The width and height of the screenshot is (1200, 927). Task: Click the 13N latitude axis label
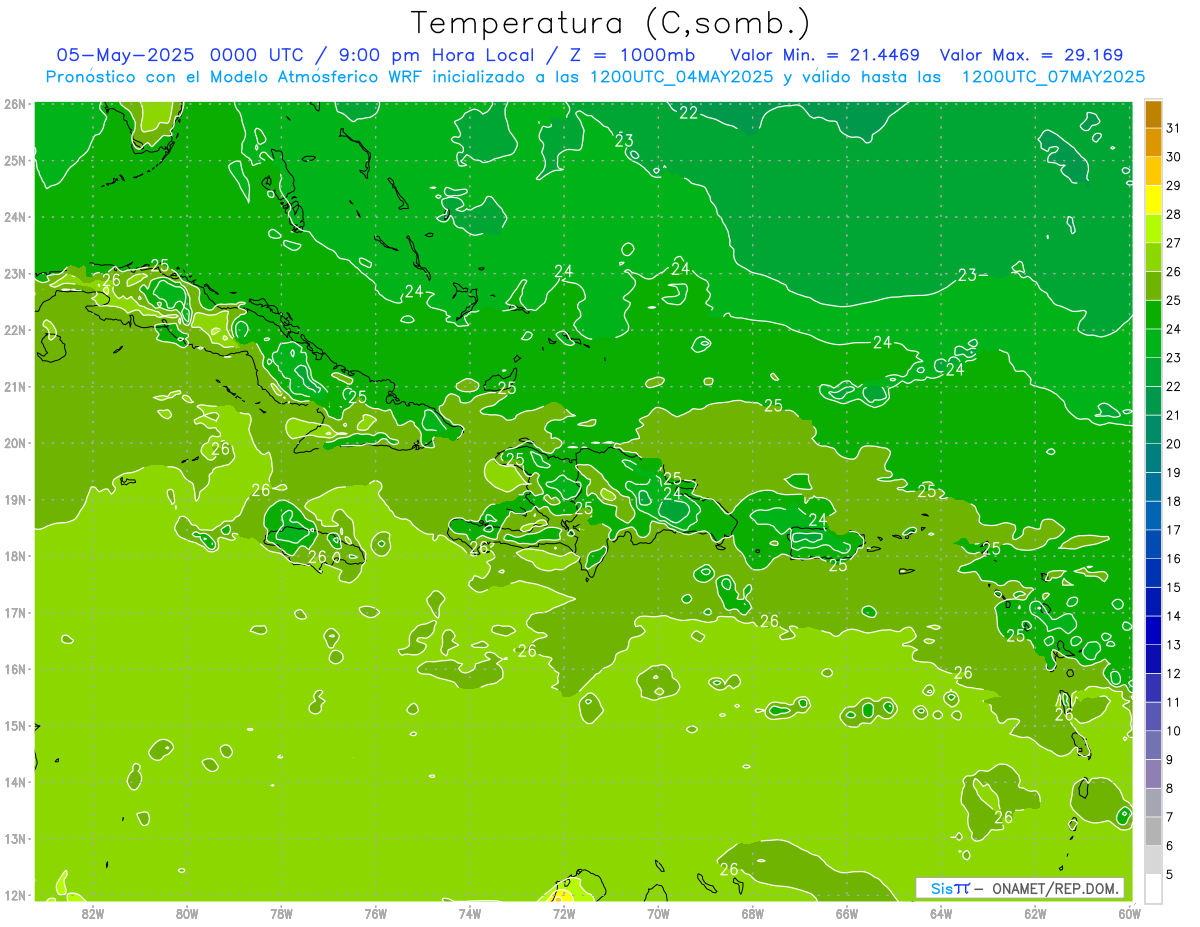click(x=16, y=839)
